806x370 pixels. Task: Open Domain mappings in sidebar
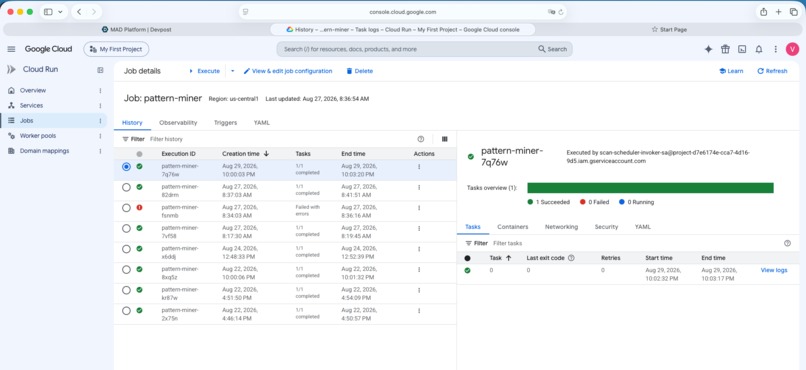click(x=44, y=151)
